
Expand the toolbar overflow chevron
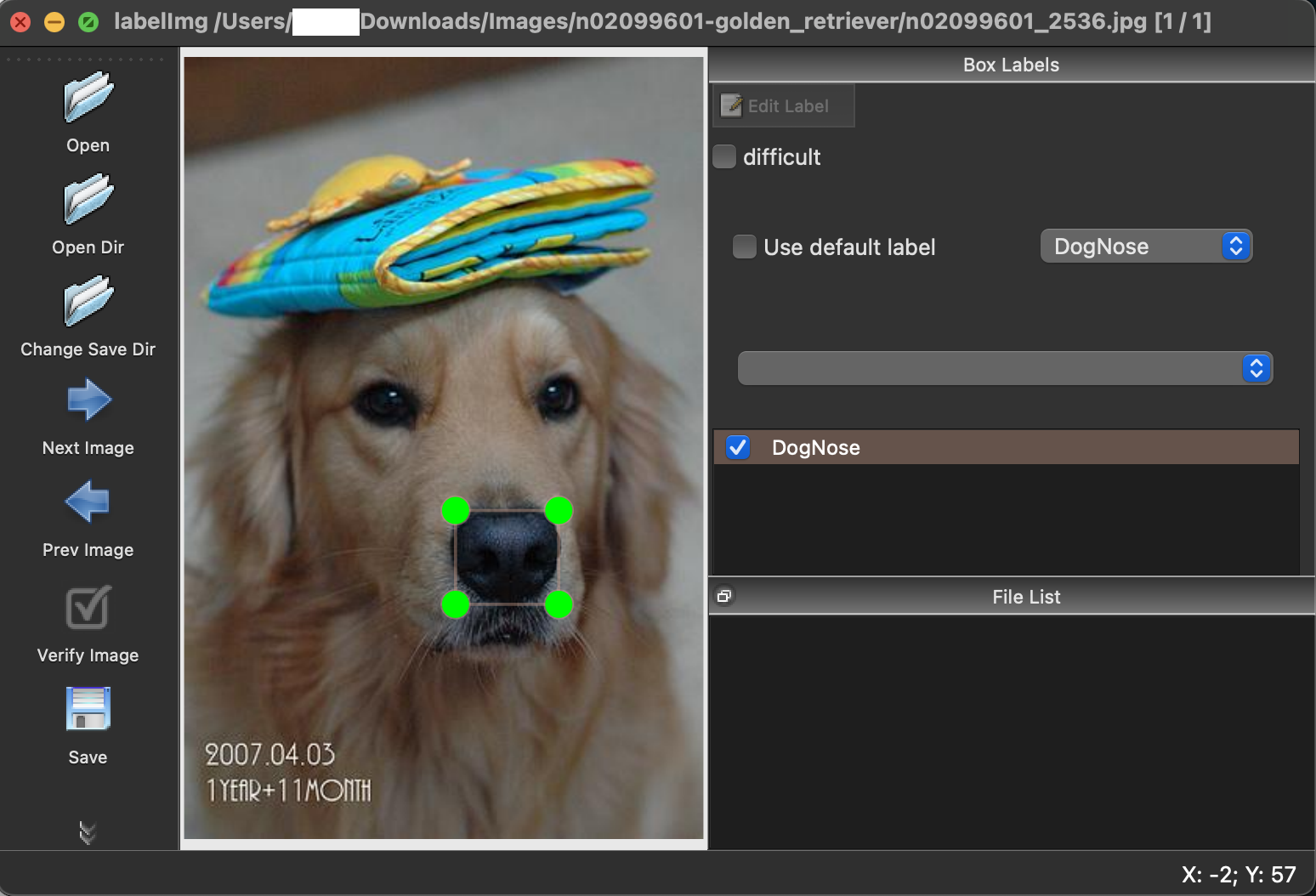(x=88, y=832)
